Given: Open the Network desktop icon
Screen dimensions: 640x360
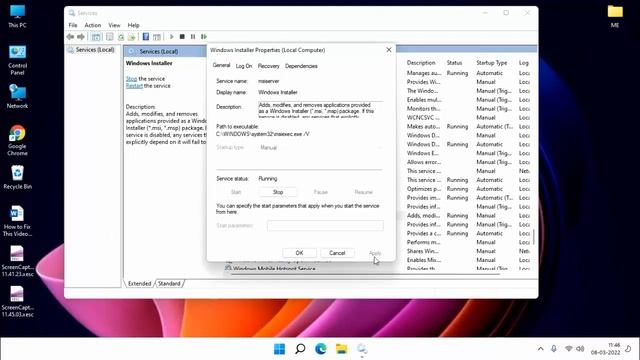Looking at the screenshot, I should pos(17,96).
